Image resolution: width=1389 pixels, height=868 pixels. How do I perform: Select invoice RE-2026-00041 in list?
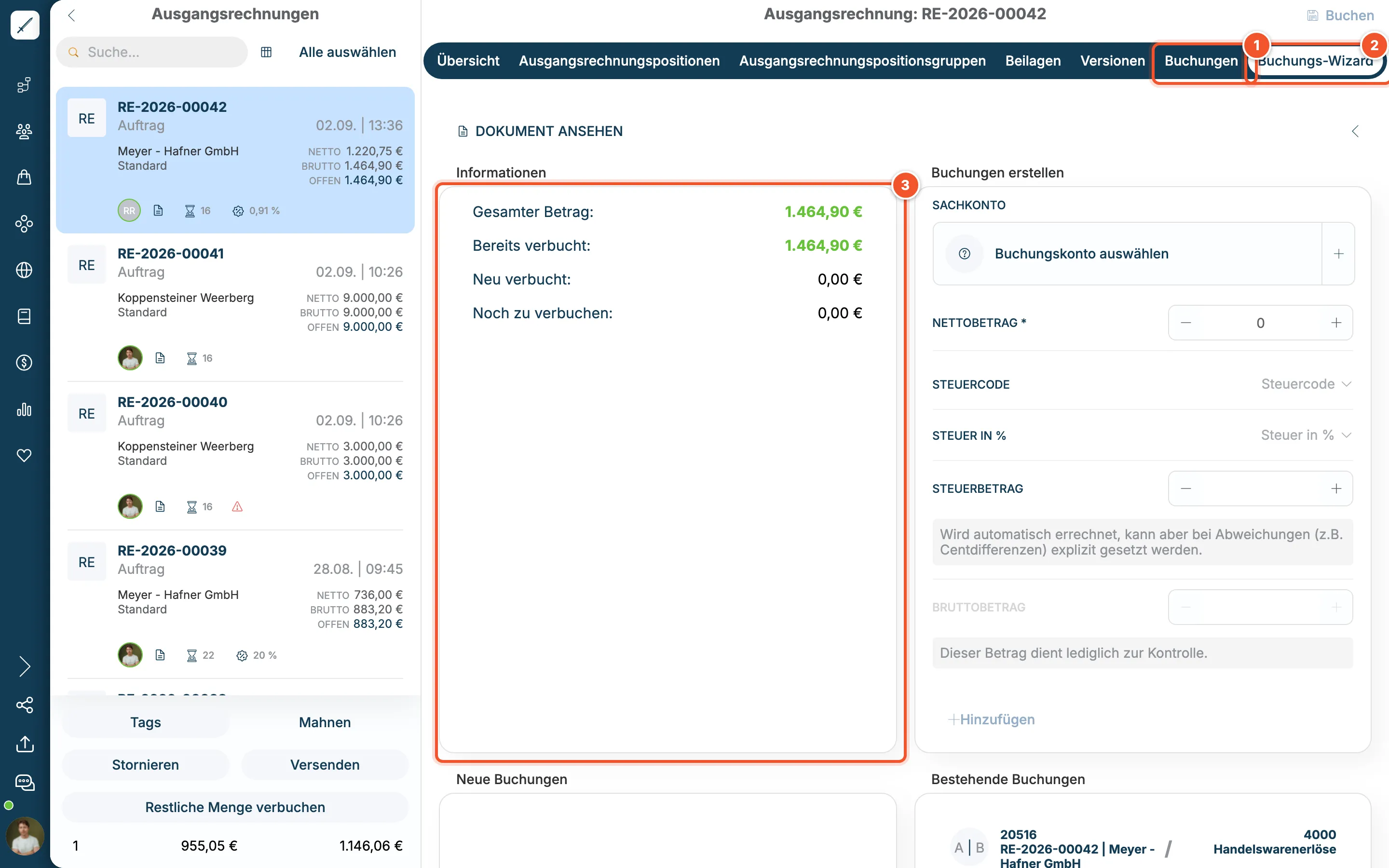click(235, 307)
